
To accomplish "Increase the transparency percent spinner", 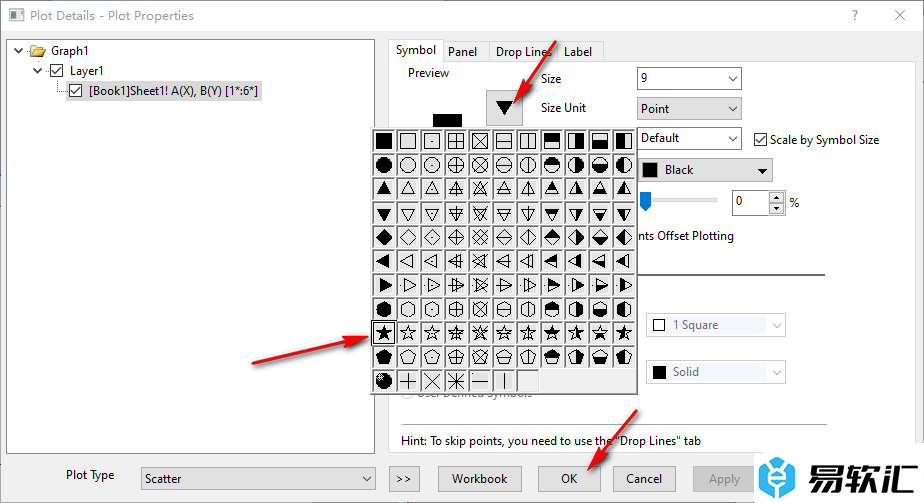I will point(777,197).
